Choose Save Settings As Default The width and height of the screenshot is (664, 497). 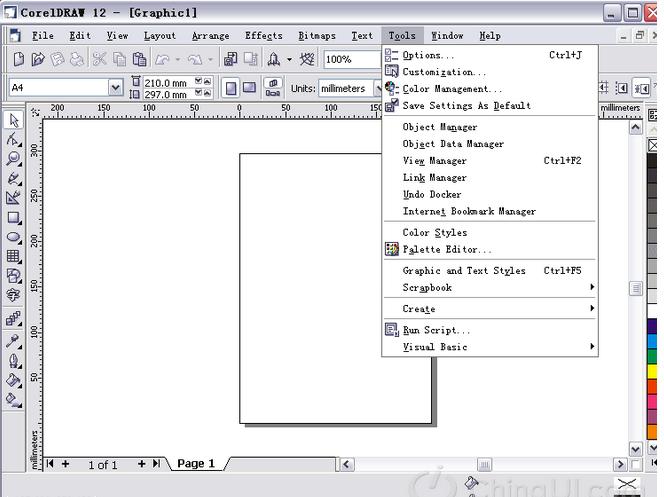[x=490, y=106]
